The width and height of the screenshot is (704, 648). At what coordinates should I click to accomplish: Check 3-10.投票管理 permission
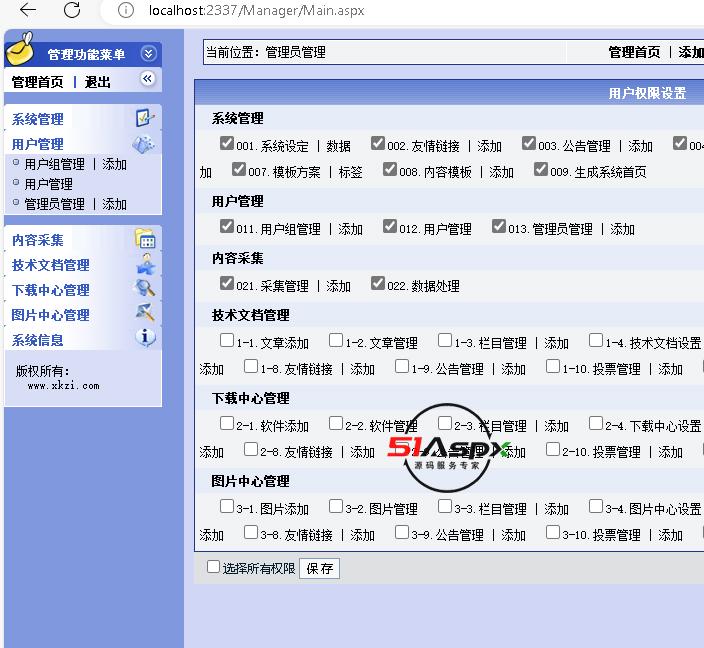[553, 532]
